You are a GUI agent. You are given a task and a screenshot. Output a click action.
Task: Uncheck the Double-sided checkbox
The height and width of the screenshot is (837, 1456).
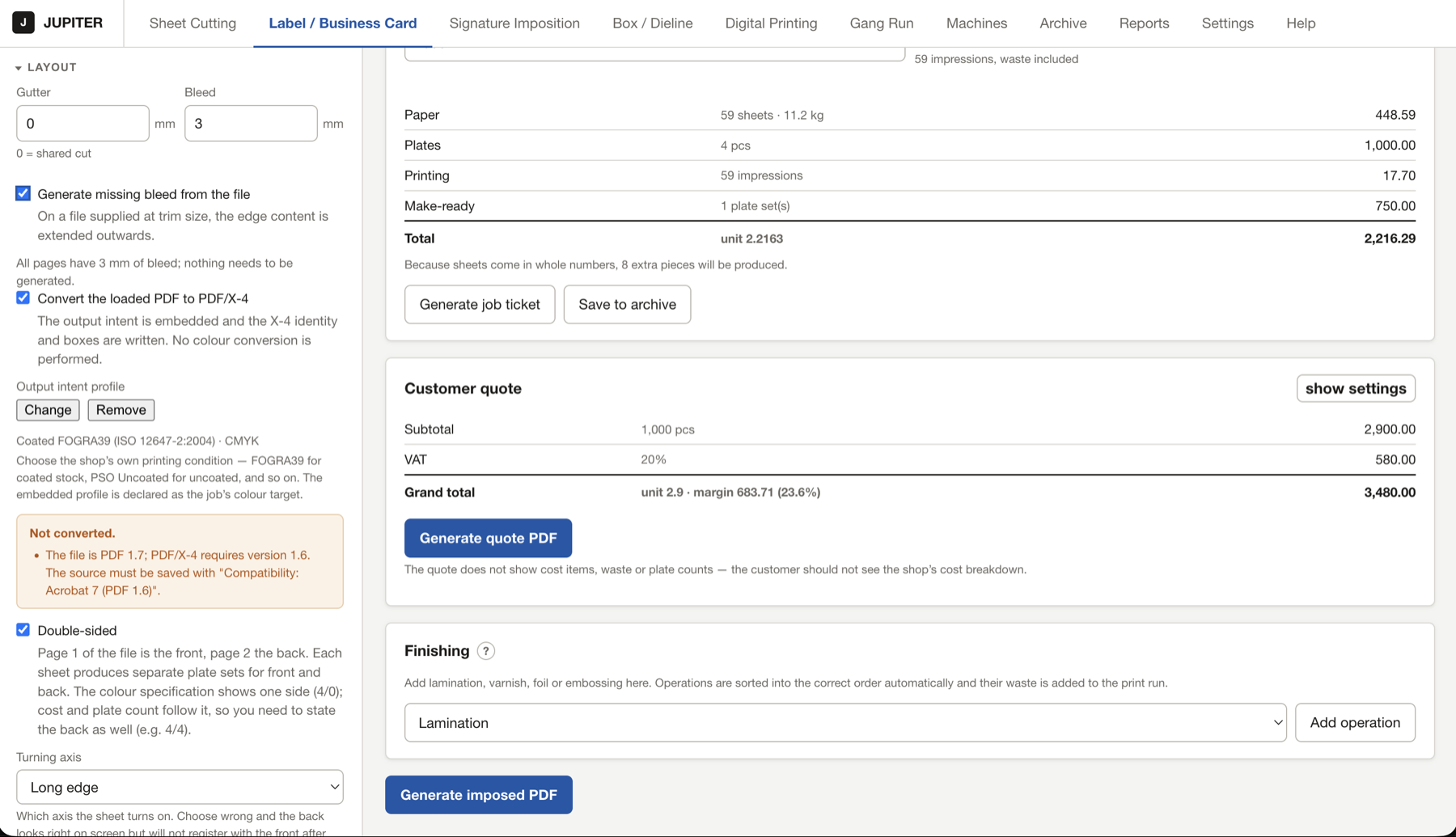(x=23, y=630)
